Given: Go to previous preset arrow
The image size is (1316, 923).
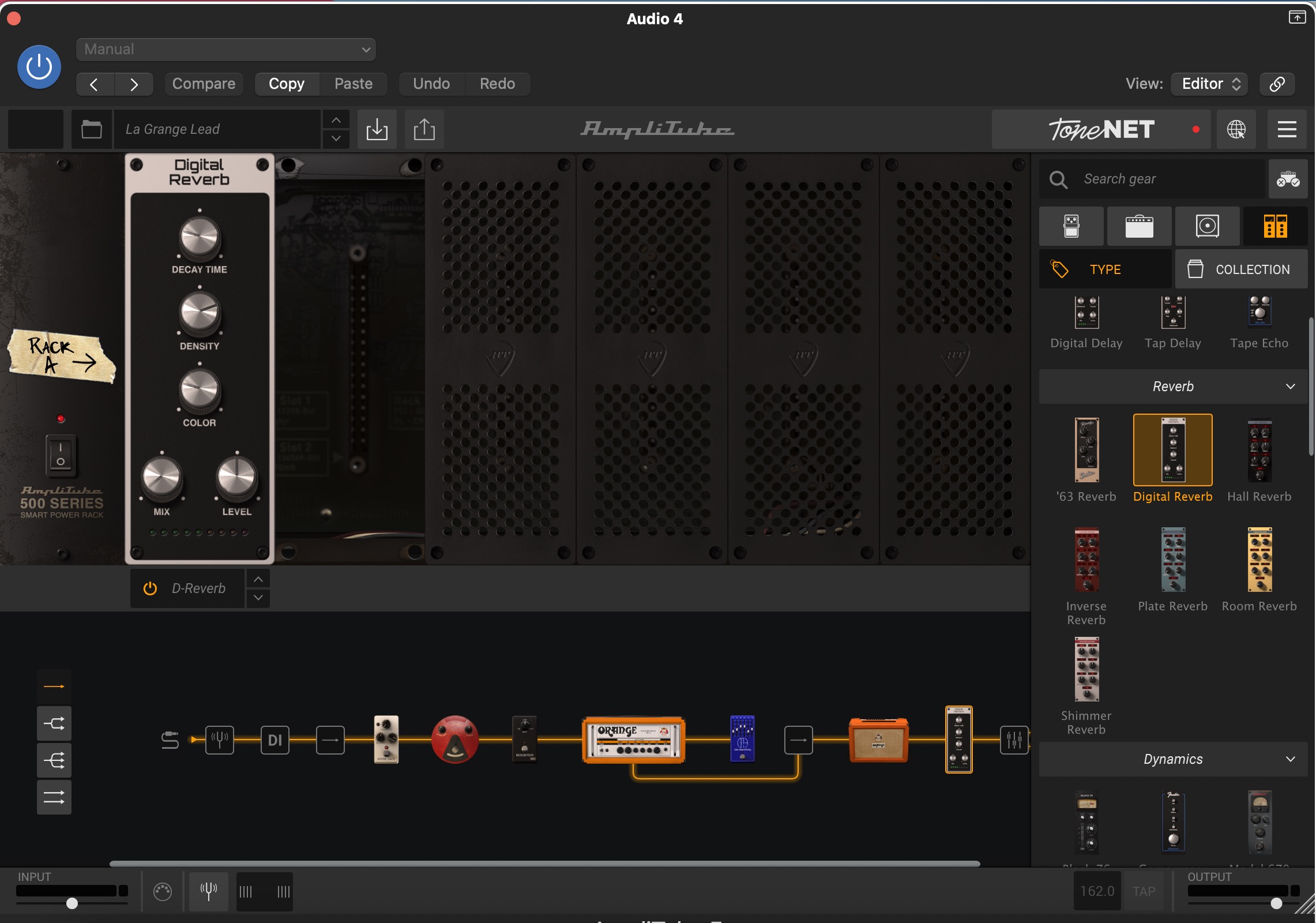Looking at the screenshot, I should coord(95,84).
